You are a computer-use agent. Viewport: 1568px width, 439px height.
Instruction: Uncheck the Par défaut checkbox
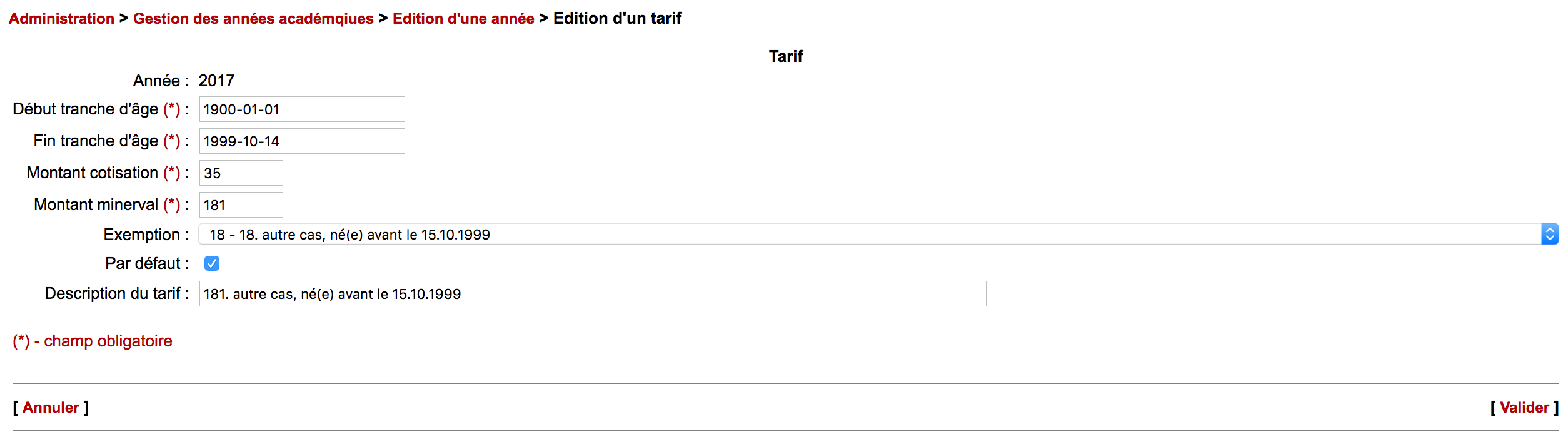click(212, 263)
